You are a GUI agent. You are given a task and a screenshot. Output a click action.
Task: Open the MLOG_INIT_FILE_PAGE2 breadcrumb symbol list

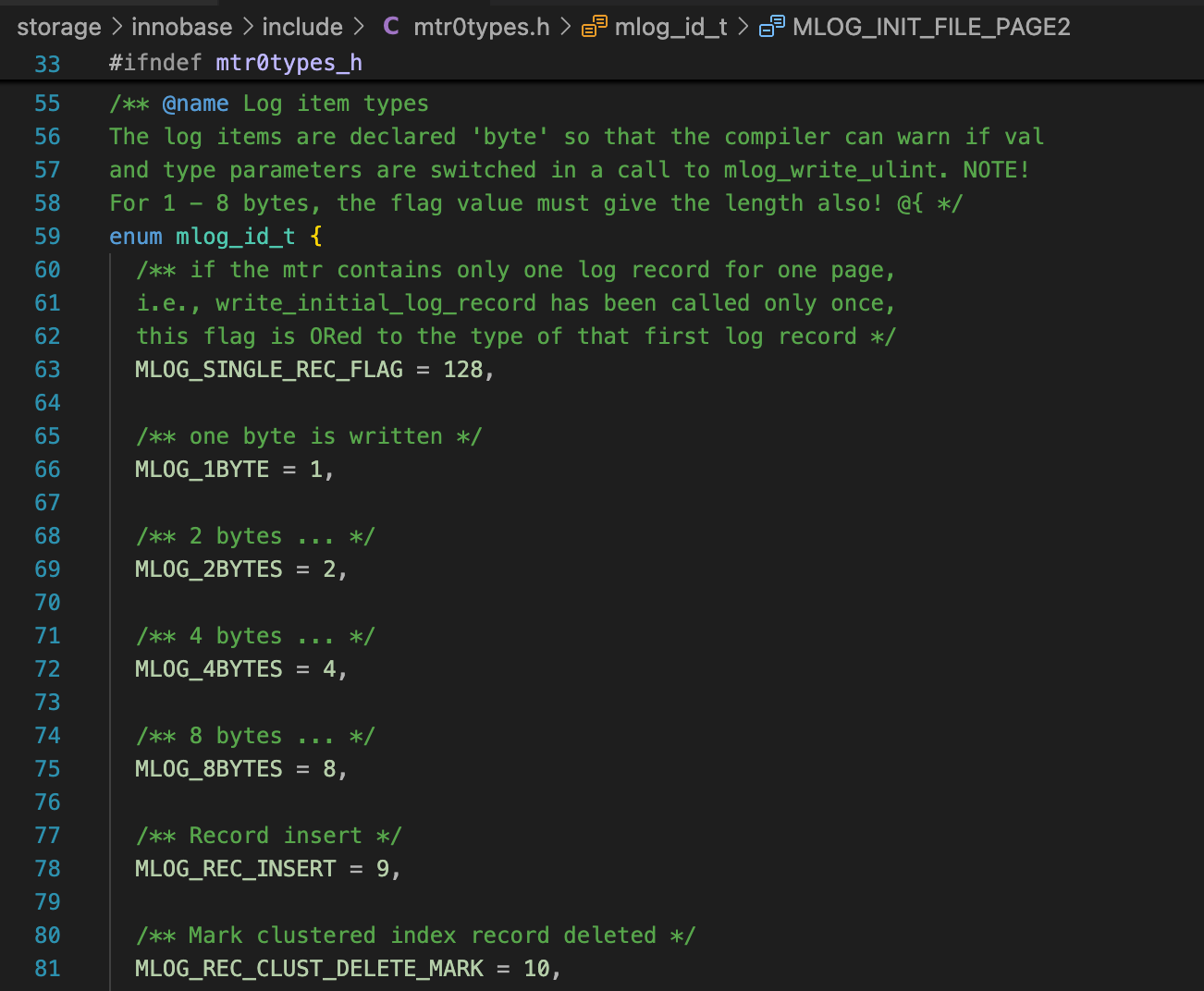point(931,27)
